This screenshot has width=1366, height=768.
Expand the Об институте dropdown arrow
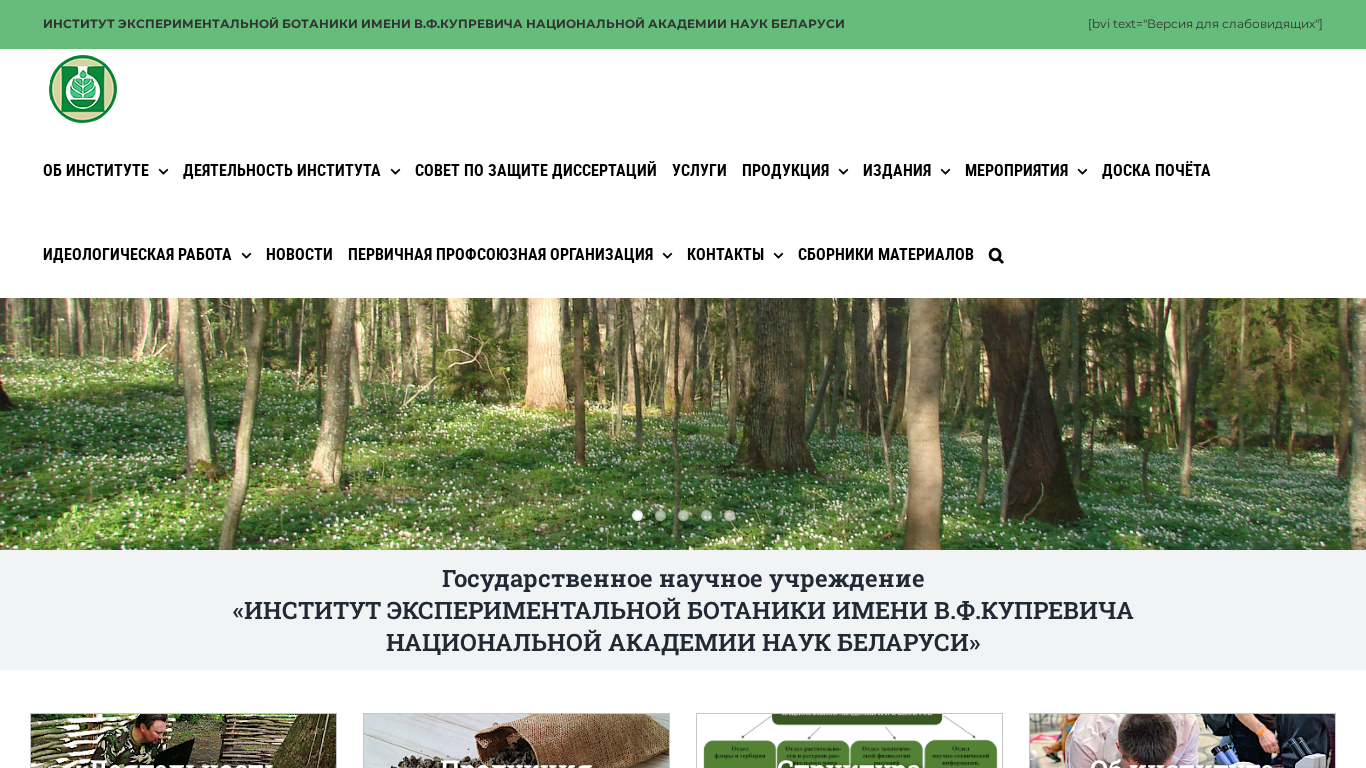coord(163,172)
